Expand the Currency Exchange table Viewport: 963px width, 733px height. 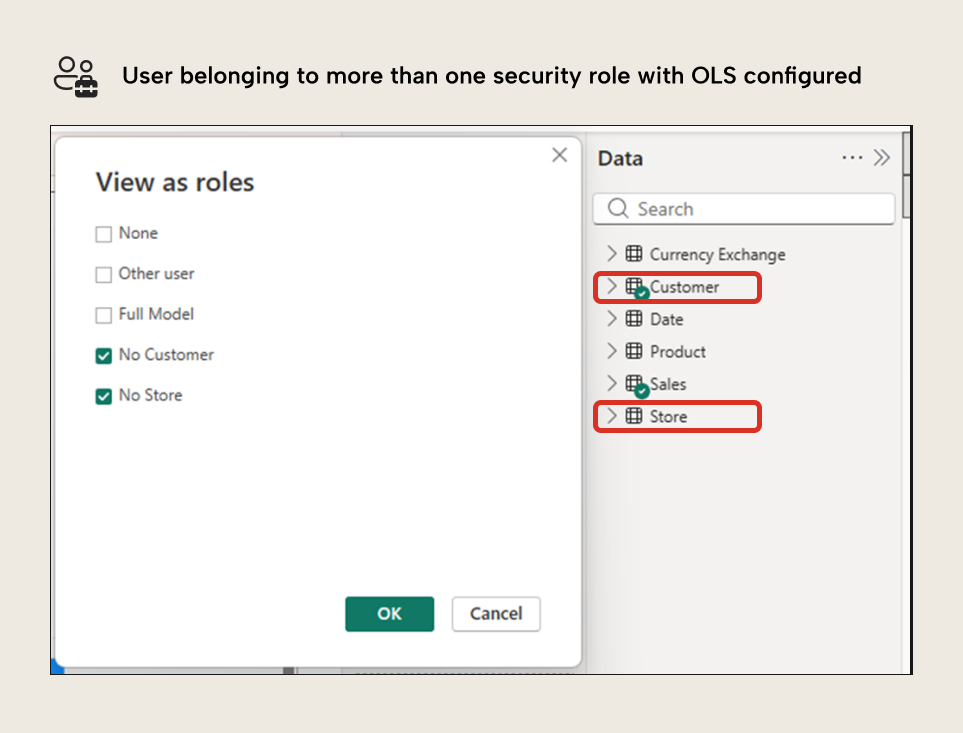tap(611, 254)
